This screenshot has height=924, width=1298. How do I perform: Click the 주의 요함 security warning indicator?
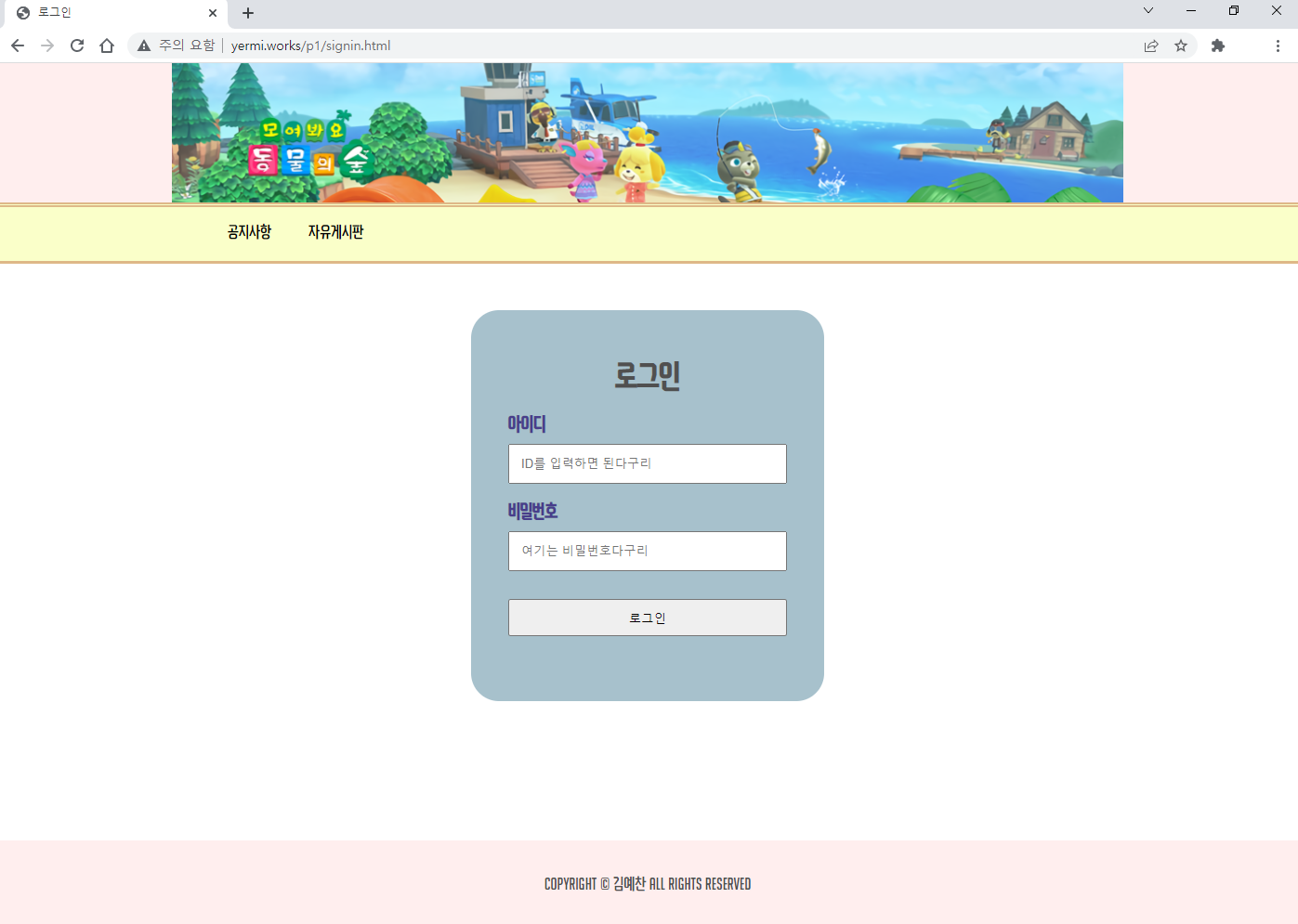tap(176, 46)
